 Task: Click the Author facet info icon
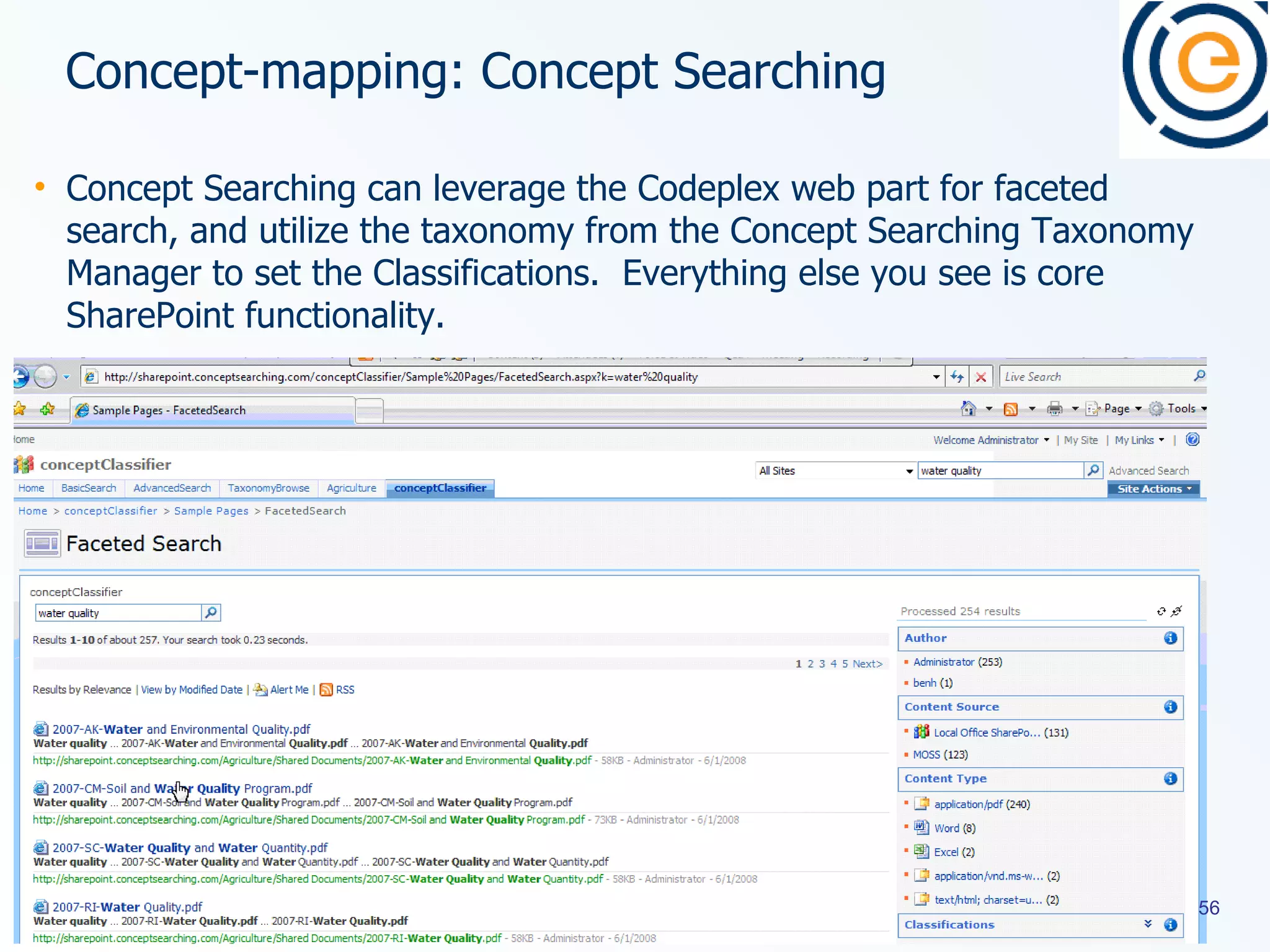coord(1170,638)
